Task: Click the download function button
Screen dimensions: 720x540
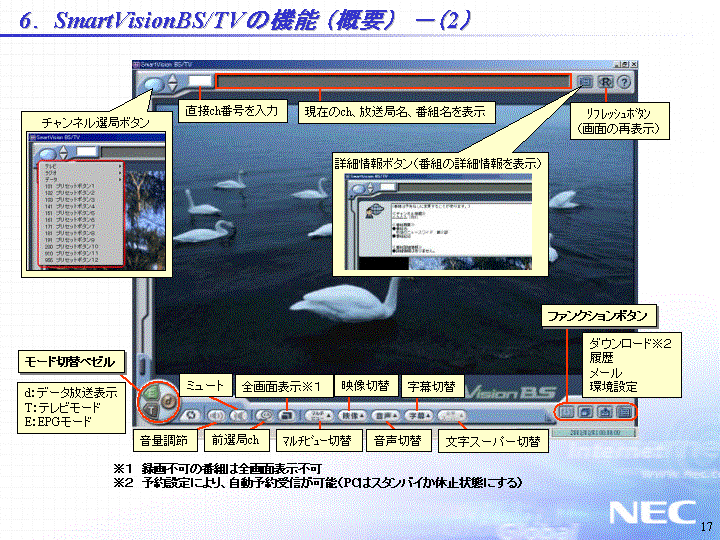Action: 568,412
